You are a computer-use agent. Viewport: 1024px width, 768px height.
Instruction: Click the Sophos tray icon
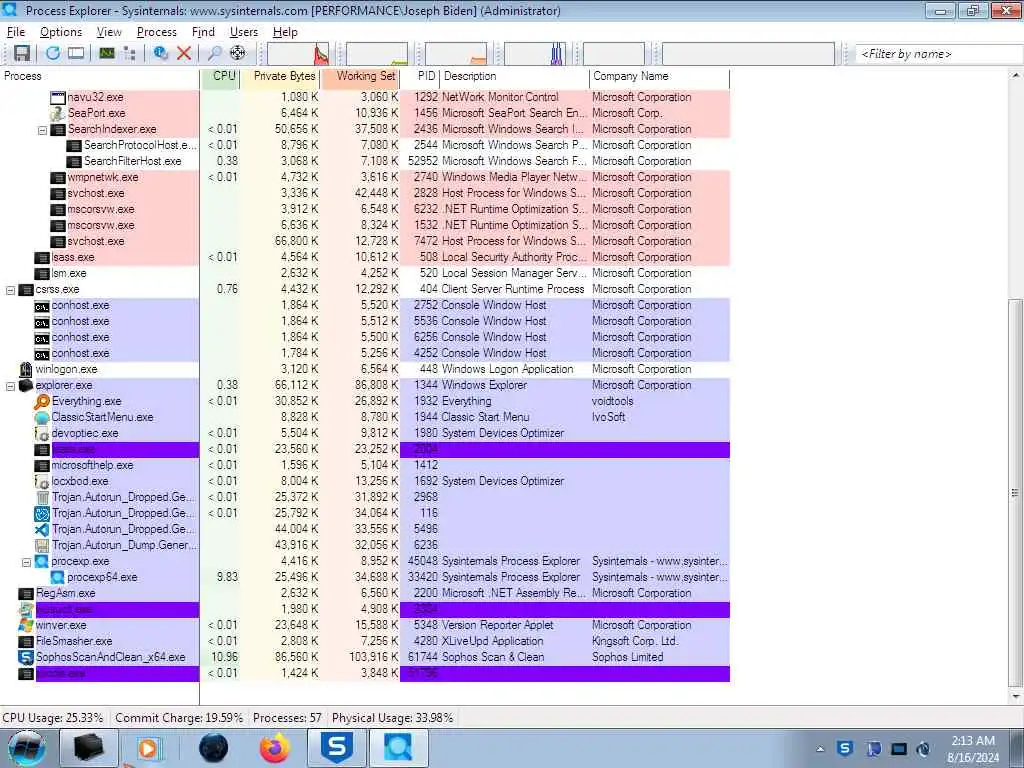(x=845, y=748)
